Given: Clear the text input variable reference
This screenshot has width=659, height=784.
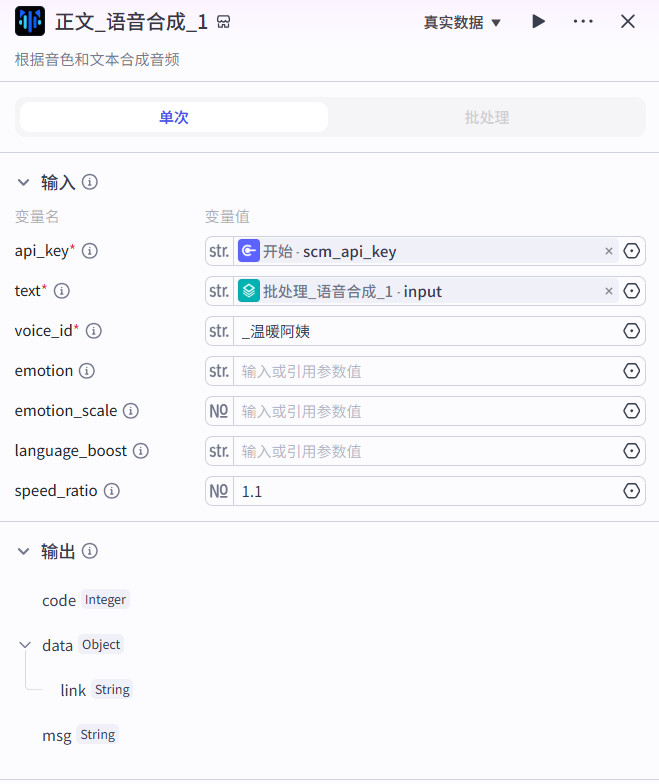Looking at the screenshot, I should (608, 291).
